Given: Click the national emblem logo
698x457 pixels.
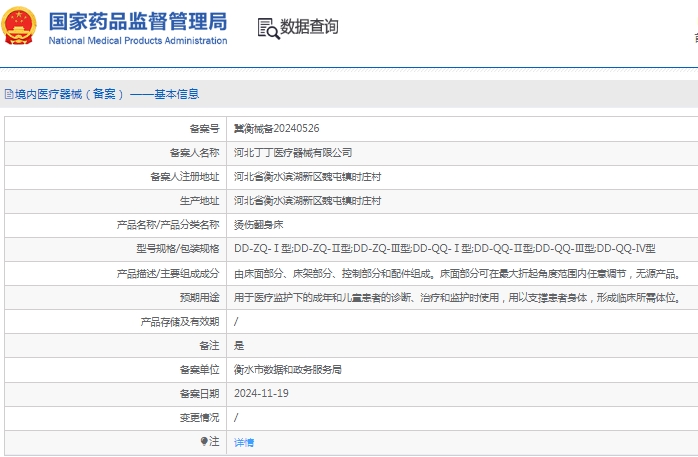Looking at the screenshot, I should coord(19,25).
